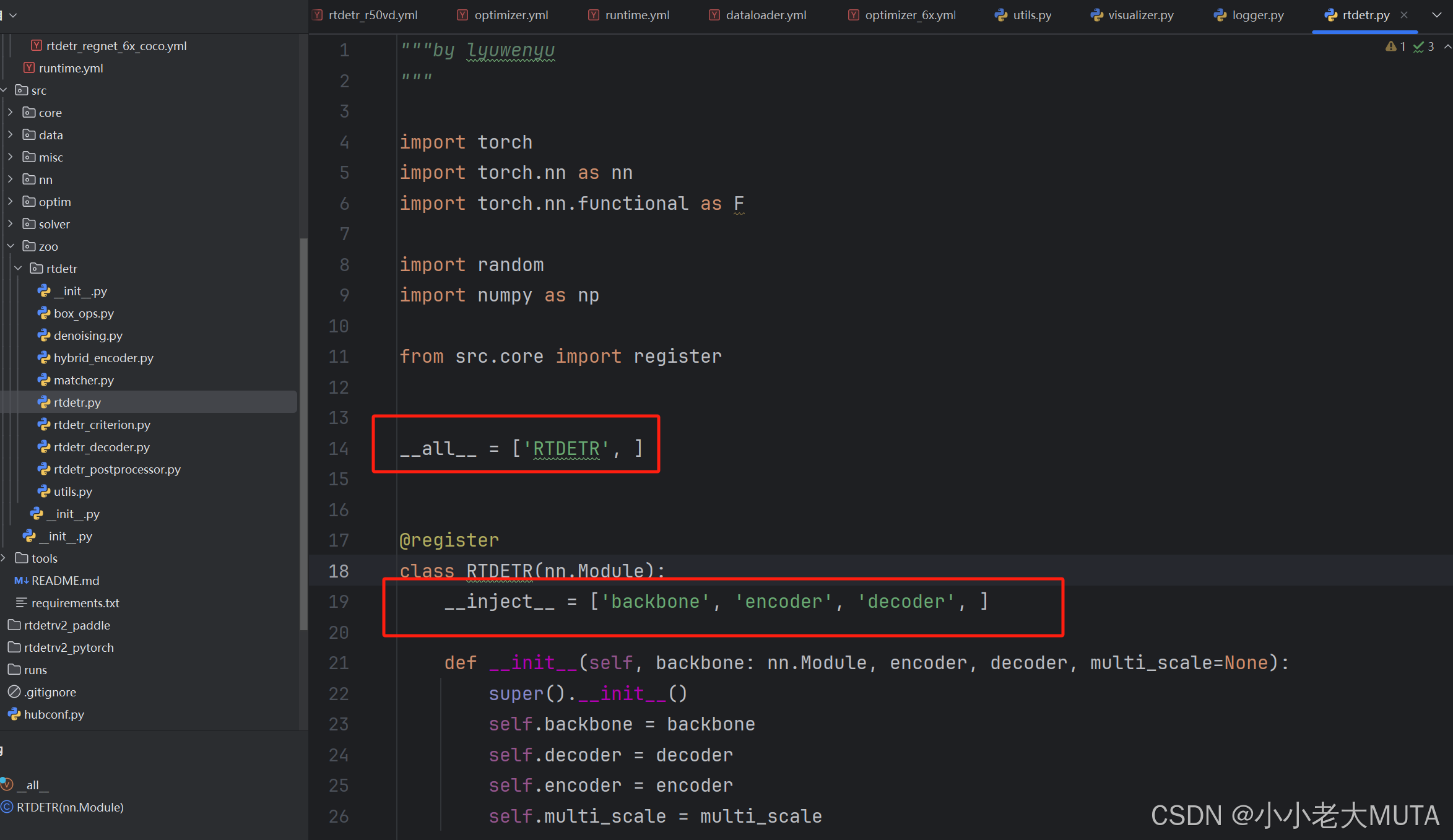Click the Python icon of hubconf.py
1453x840 pixels.
[x=14, y=714]
